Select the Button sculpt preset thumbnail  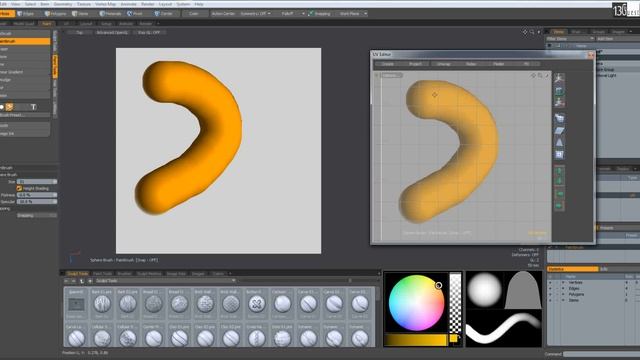(257, 303)
